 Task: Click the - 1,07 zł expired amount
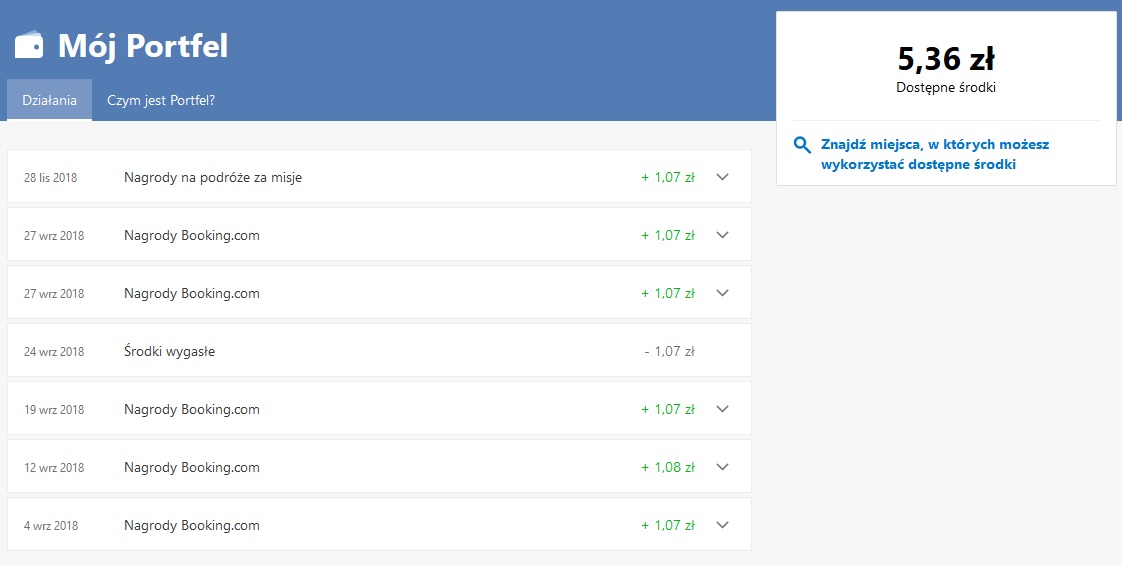[x=669, y=351]
